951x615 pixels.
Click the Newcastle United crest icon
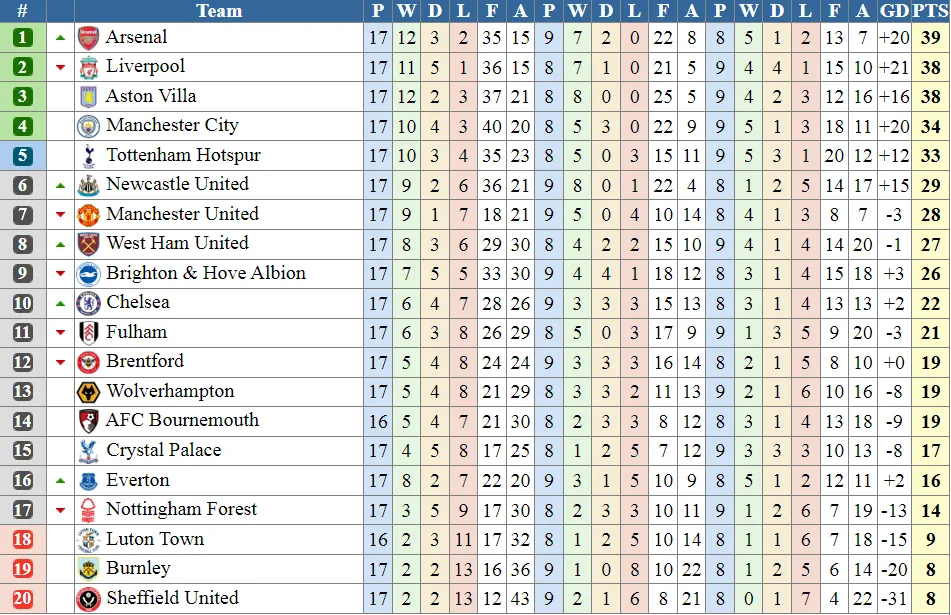tap(89, 185)
